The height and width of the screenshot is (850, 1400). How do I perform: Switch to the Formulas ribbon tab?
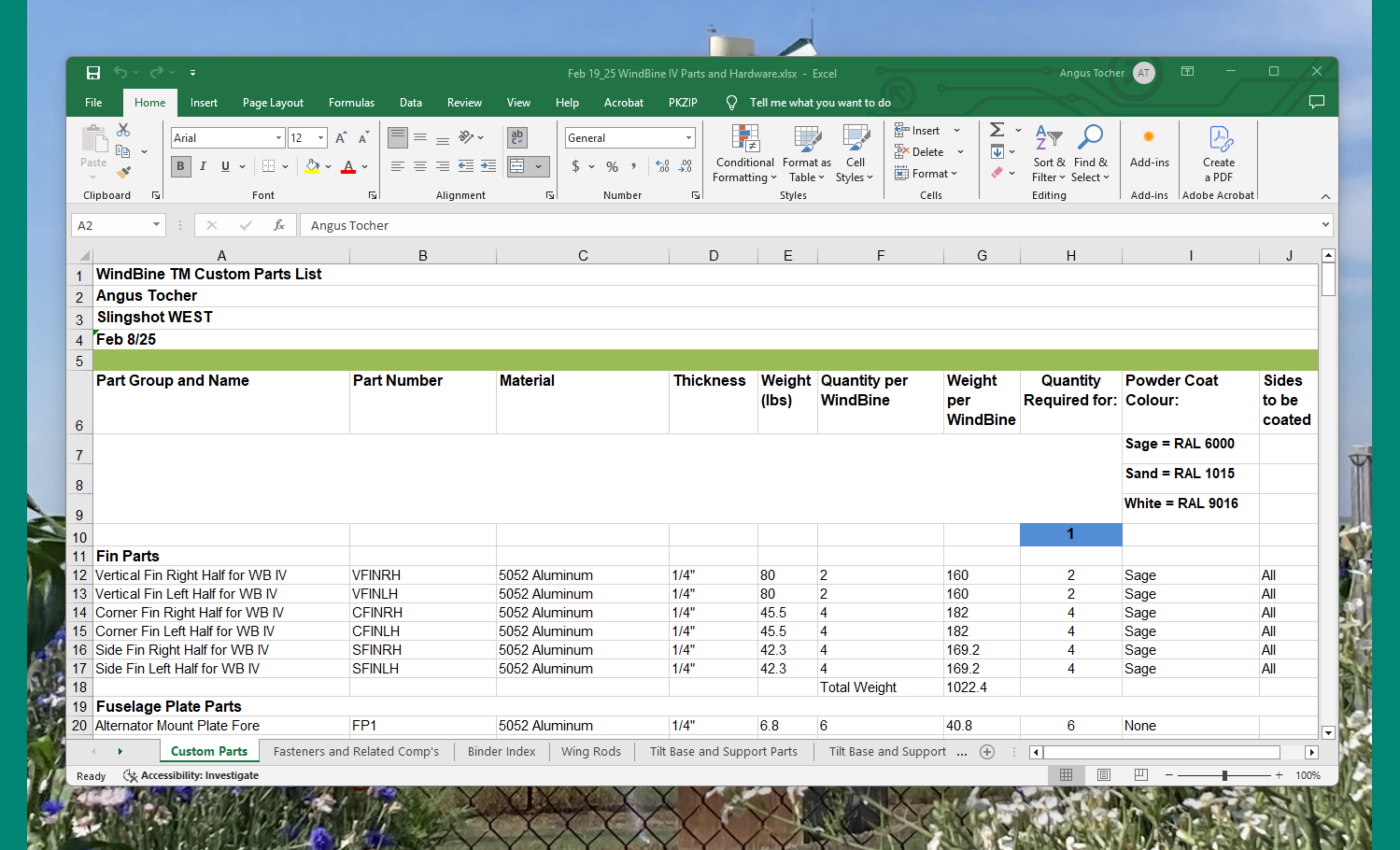(351, 103)
